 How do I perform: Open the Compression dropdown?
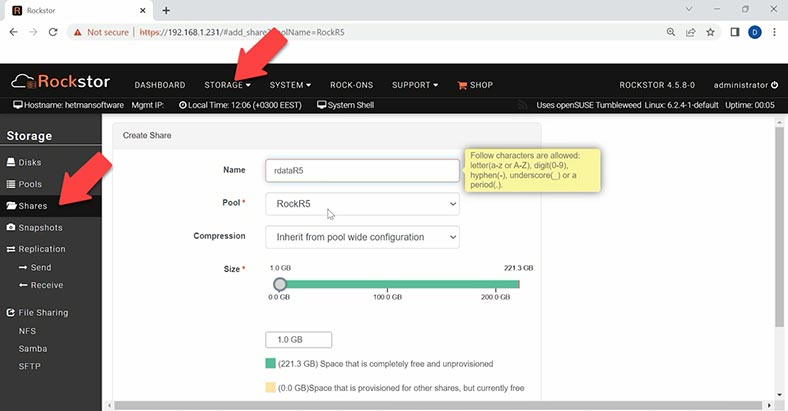coord(362,237)
